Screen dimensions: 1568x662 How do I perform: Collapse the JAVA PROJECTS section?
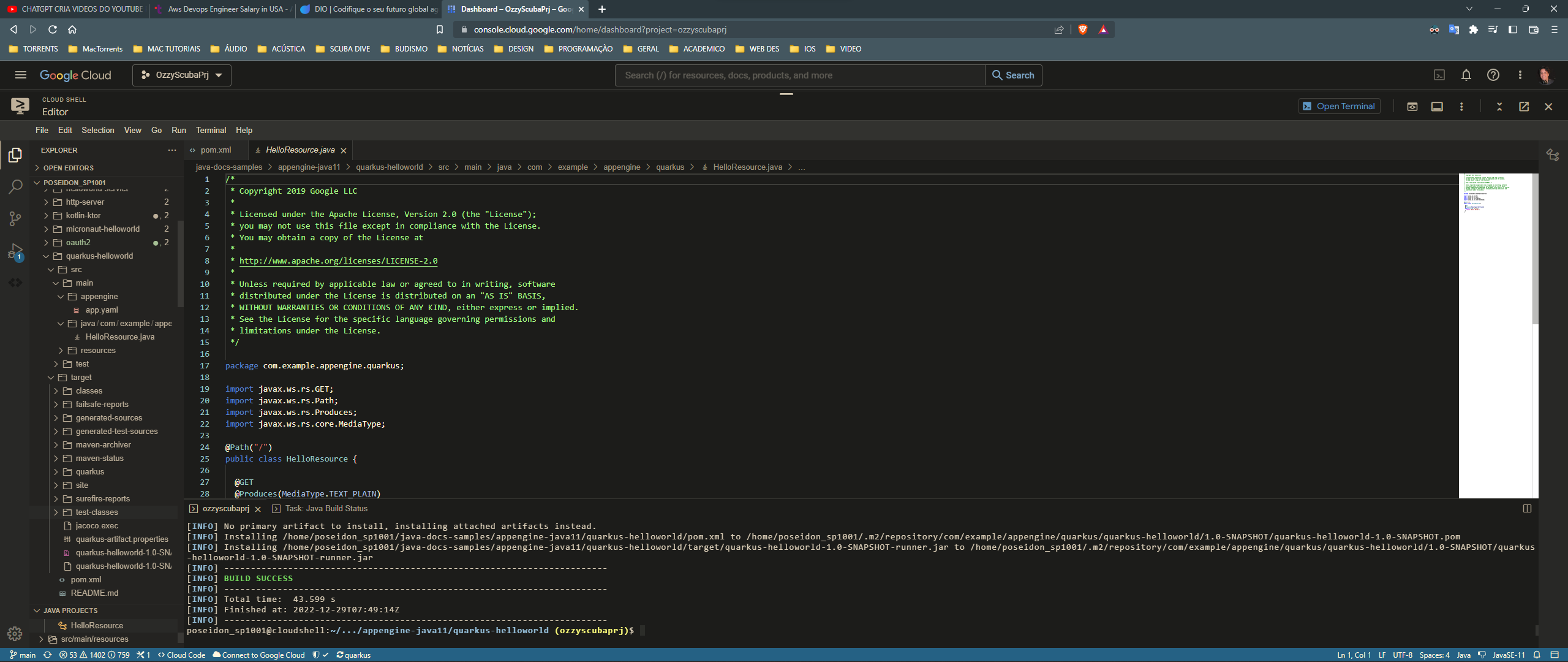tap(70, 611)
